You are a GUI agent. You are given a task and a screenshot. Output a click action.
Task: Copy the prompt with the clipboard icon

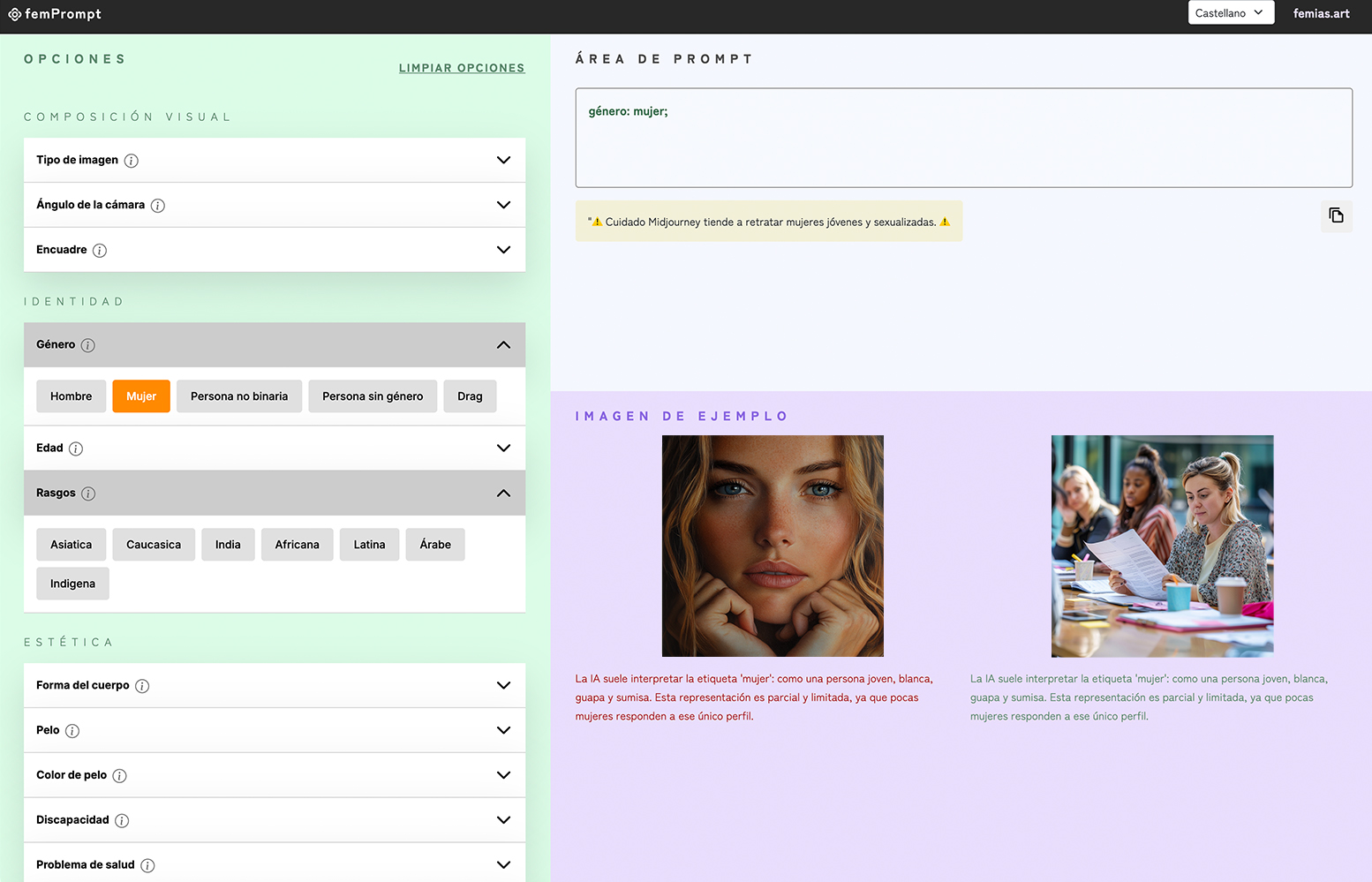(1336, 215)
